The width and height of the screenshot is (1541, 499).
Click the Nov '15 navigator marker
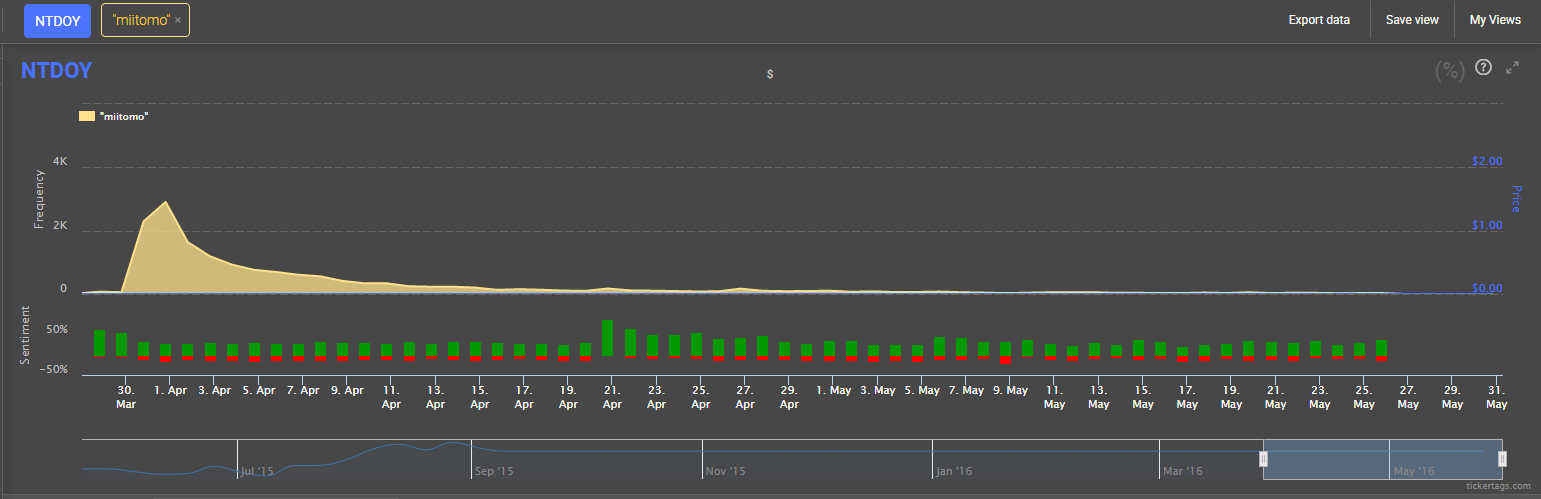click(725, 470)
